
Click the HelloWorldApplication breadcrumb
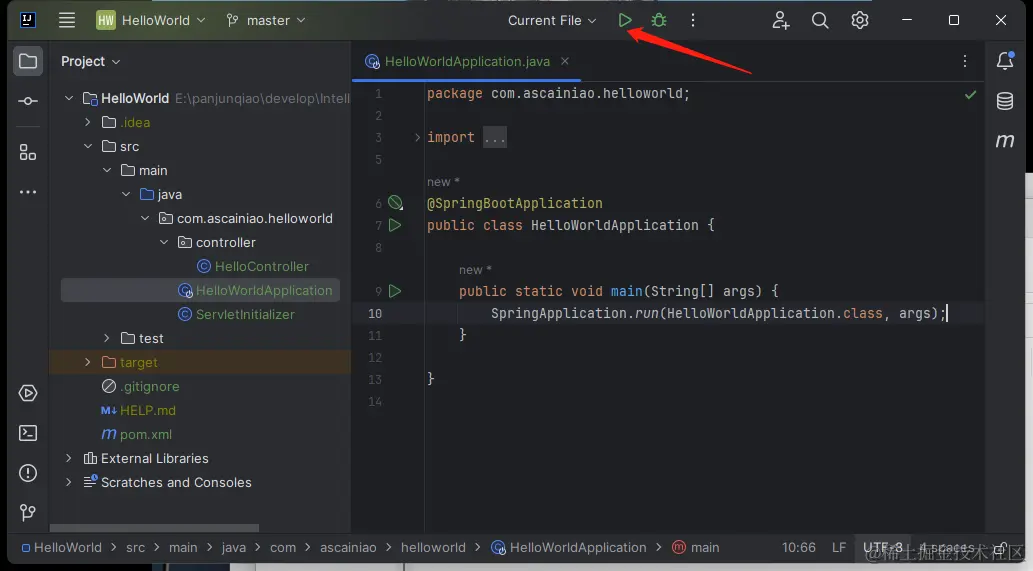[578, 547]
